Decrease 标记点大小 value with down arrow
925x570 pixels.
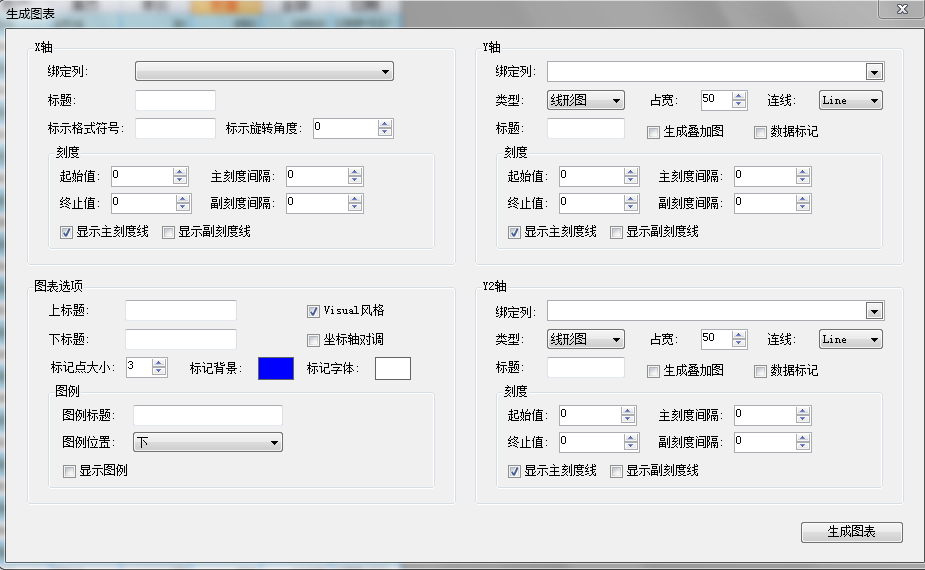click(x=159, y=371)
